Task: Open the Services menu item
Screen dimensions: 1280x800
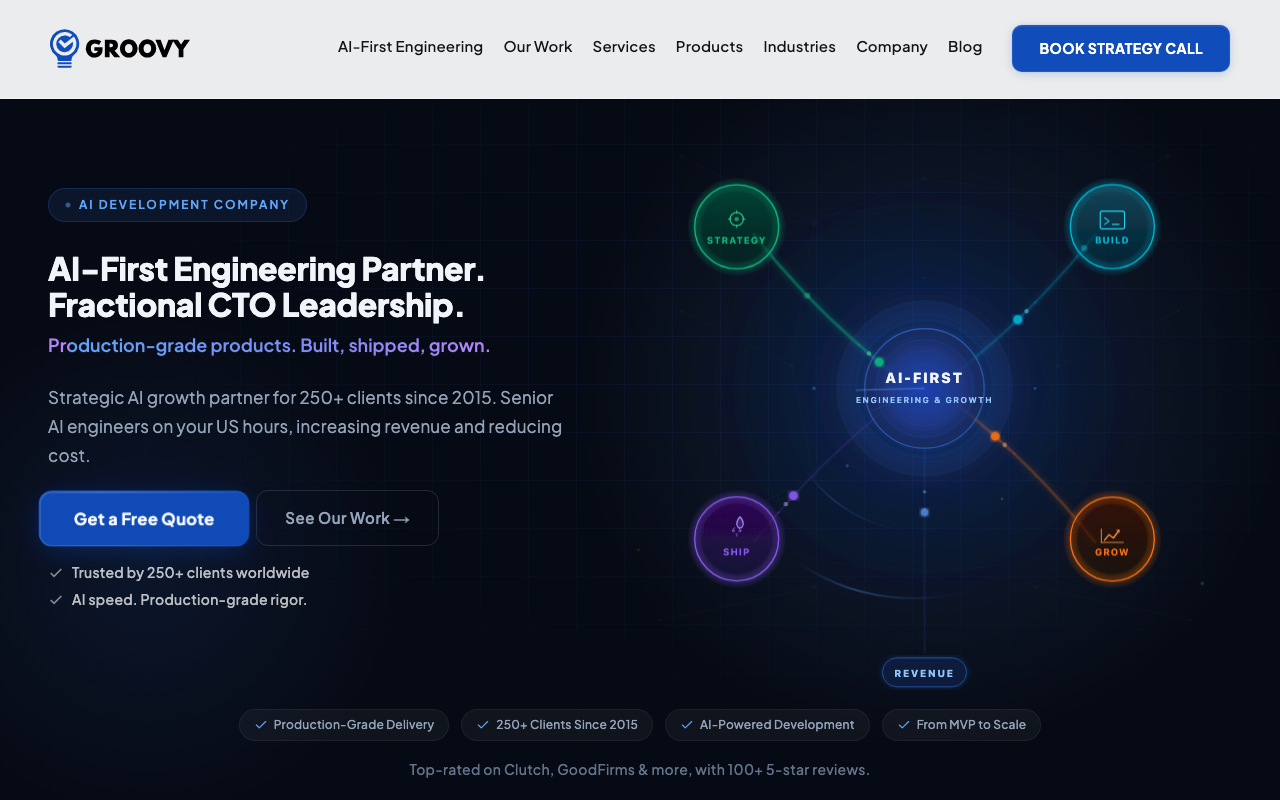Action: (x=624, y=47)
